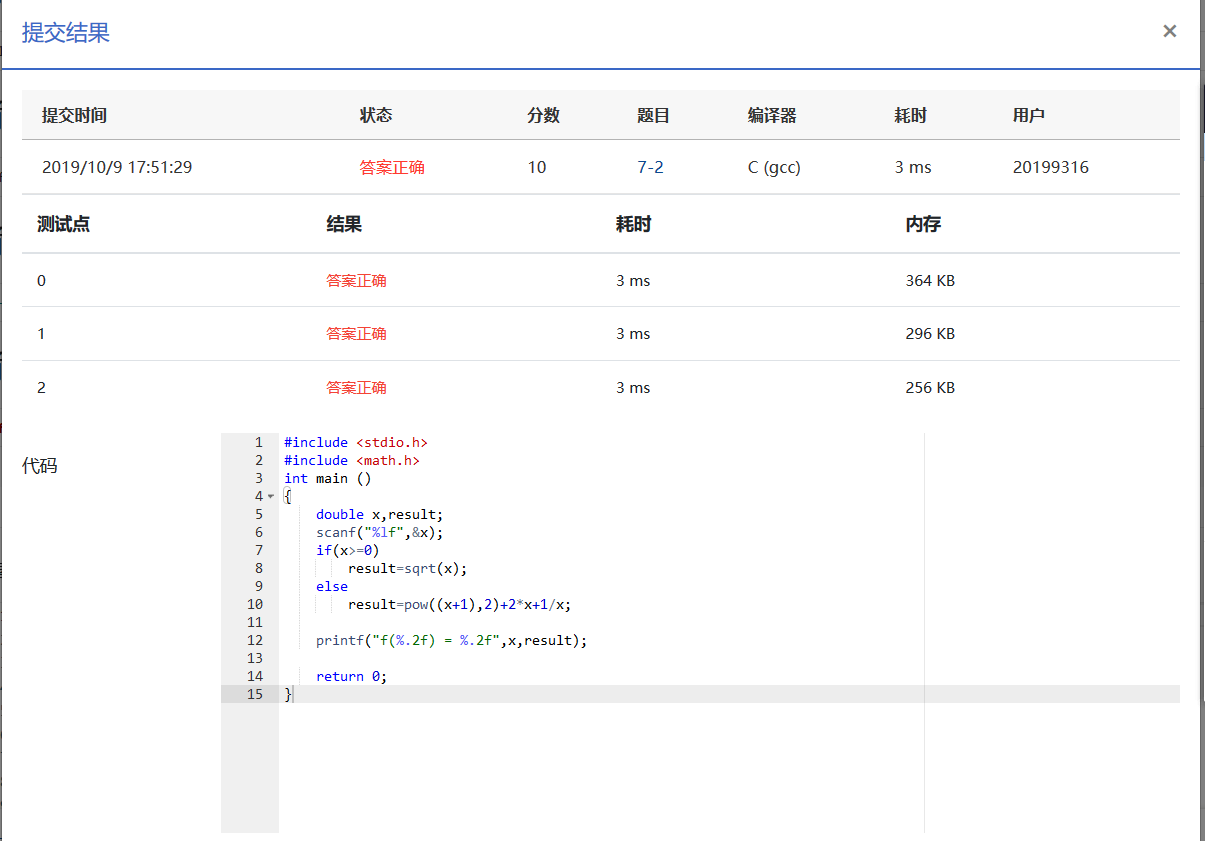The height and width of the screenshot is (841, 1205).
Task: Click the test point 1 number cell
Action: point(41,334)
